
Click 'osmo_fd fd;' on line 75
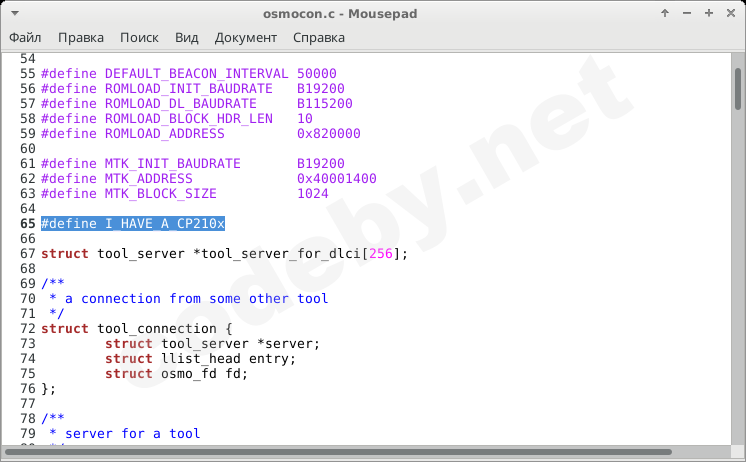point(205,374)
